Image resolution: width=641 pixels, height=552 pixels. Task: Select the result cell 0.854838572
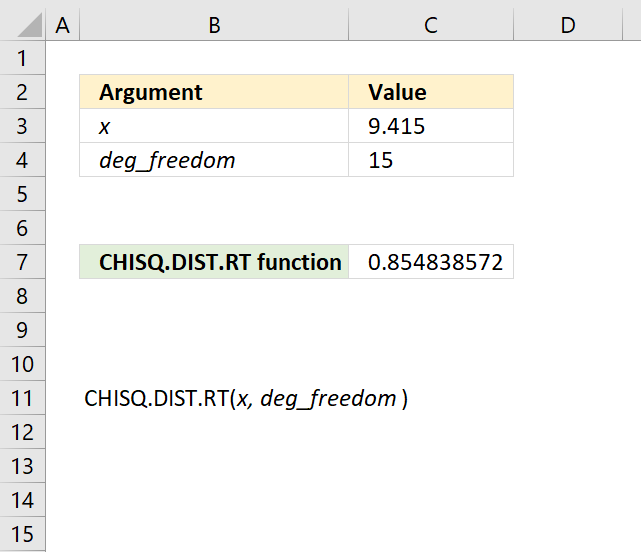(x=431, y=262)
